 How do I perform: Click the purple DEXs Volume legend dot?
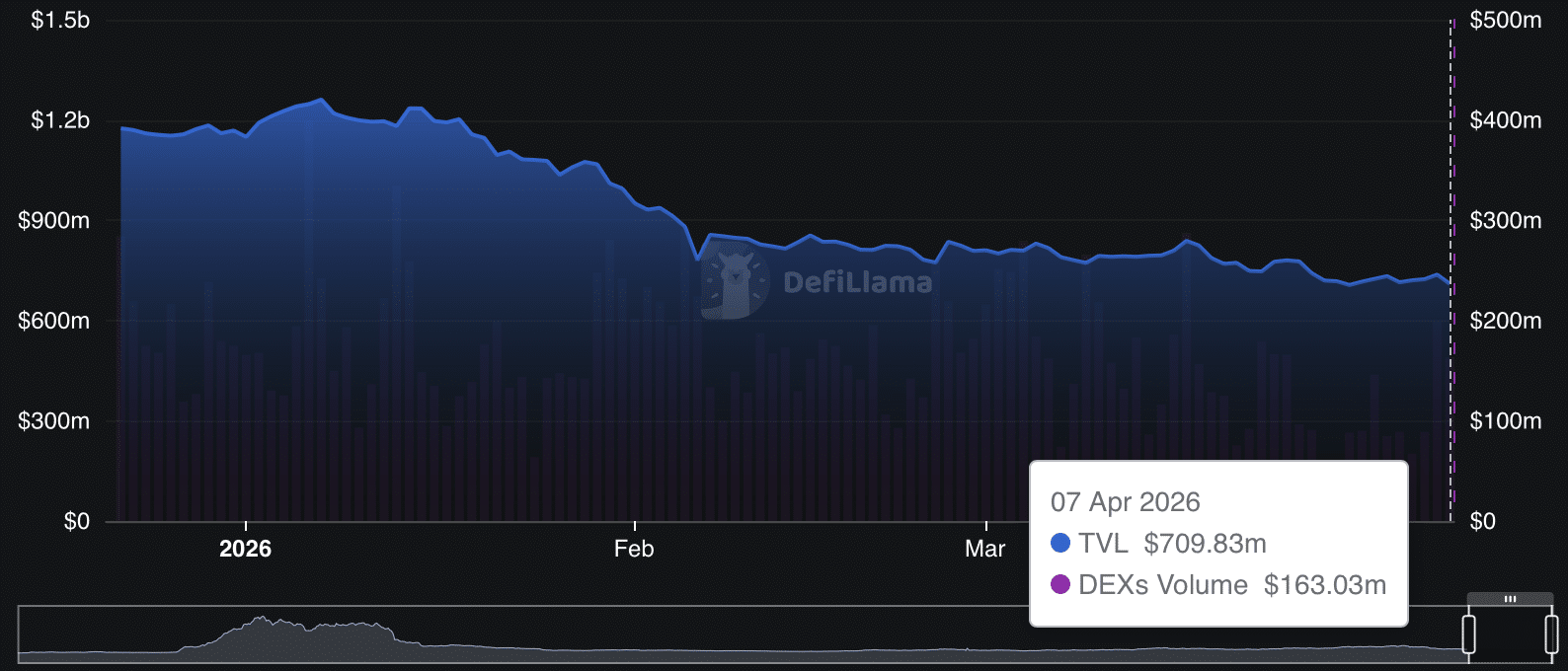coord(1060,584)
